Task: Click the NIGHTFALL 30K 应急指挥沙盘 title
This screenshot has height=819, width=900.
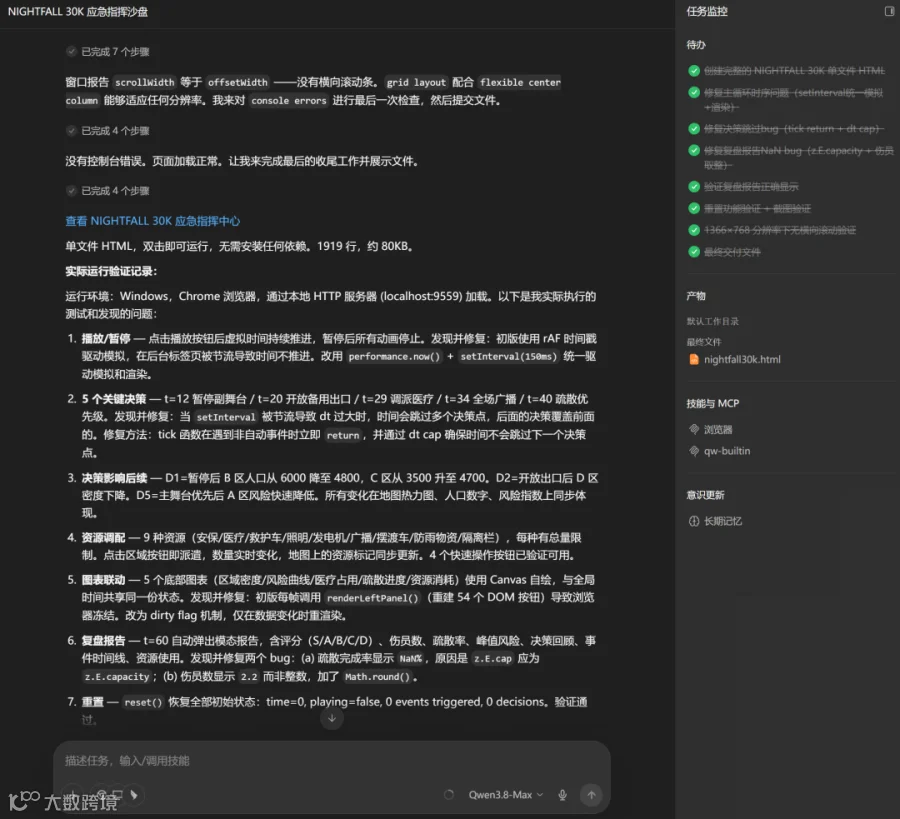Action: pos(78,11)
